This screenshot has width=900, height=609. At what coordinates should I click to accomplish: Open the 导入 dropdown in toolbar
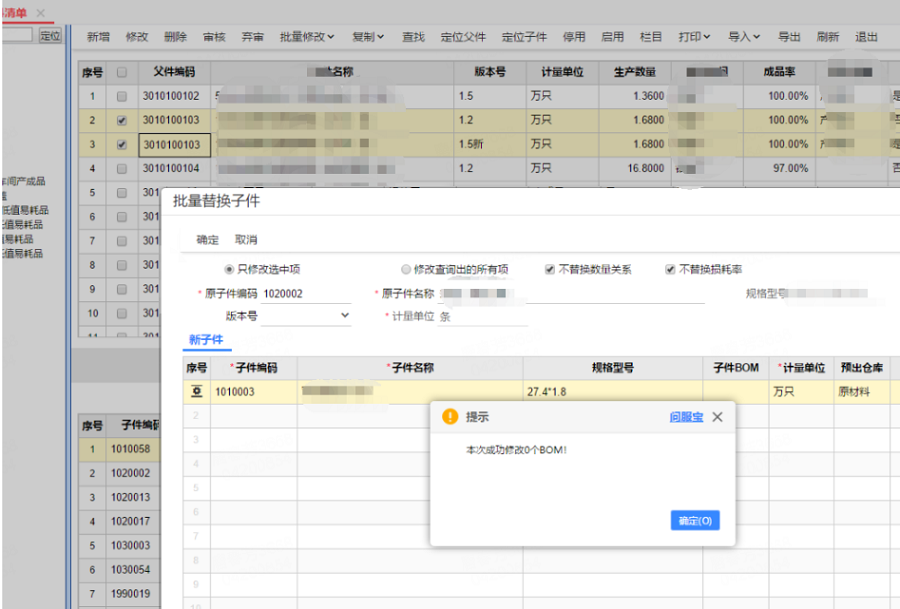(744, 37)
